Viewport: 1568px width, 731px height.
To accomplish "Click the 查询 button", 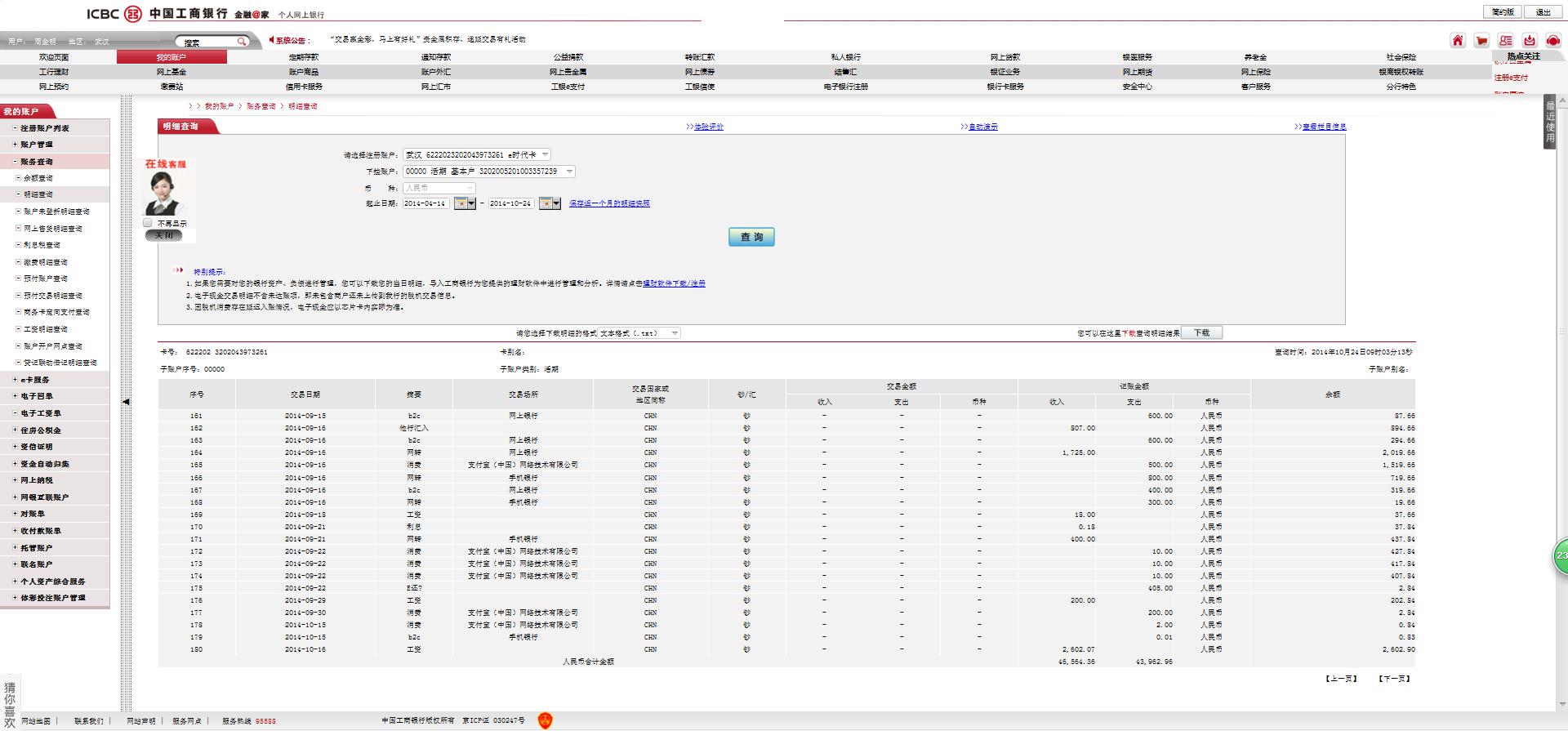I will [751, 237].
